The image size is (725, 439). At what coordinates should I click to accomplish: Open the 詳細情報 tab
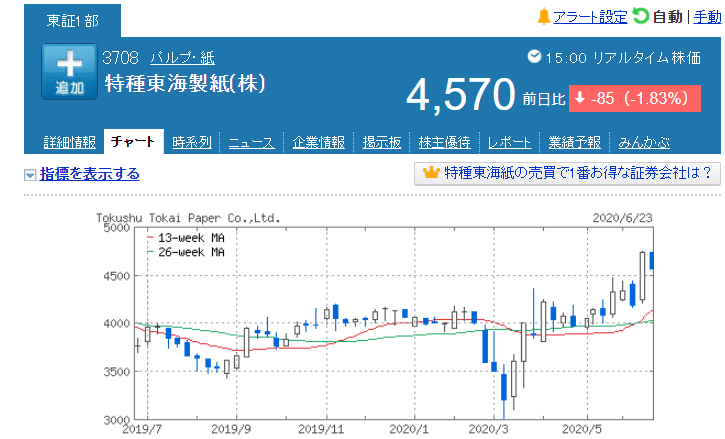coord(69,142)
